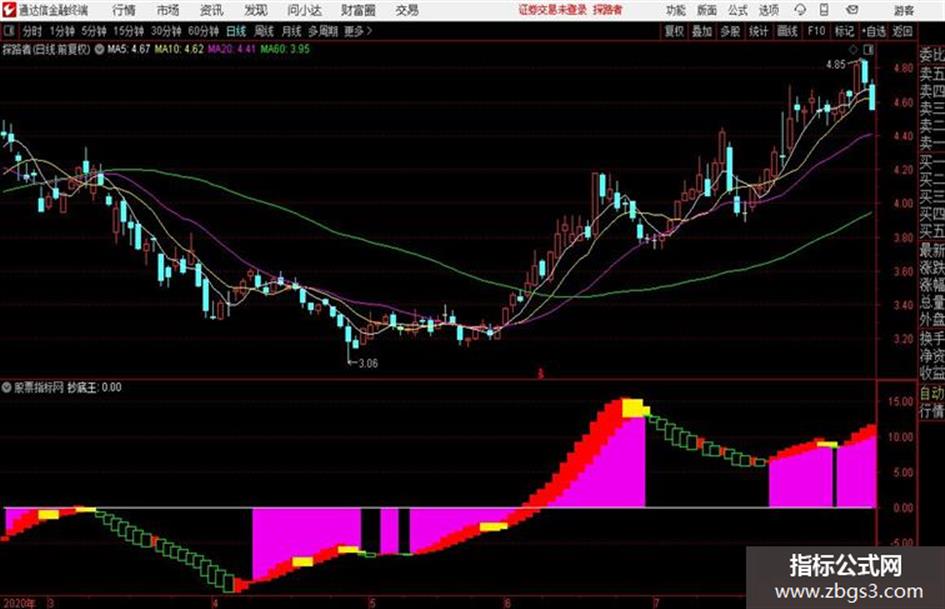Click the 2020年 date axis label

pyautogui.click(x=19, y=602)
